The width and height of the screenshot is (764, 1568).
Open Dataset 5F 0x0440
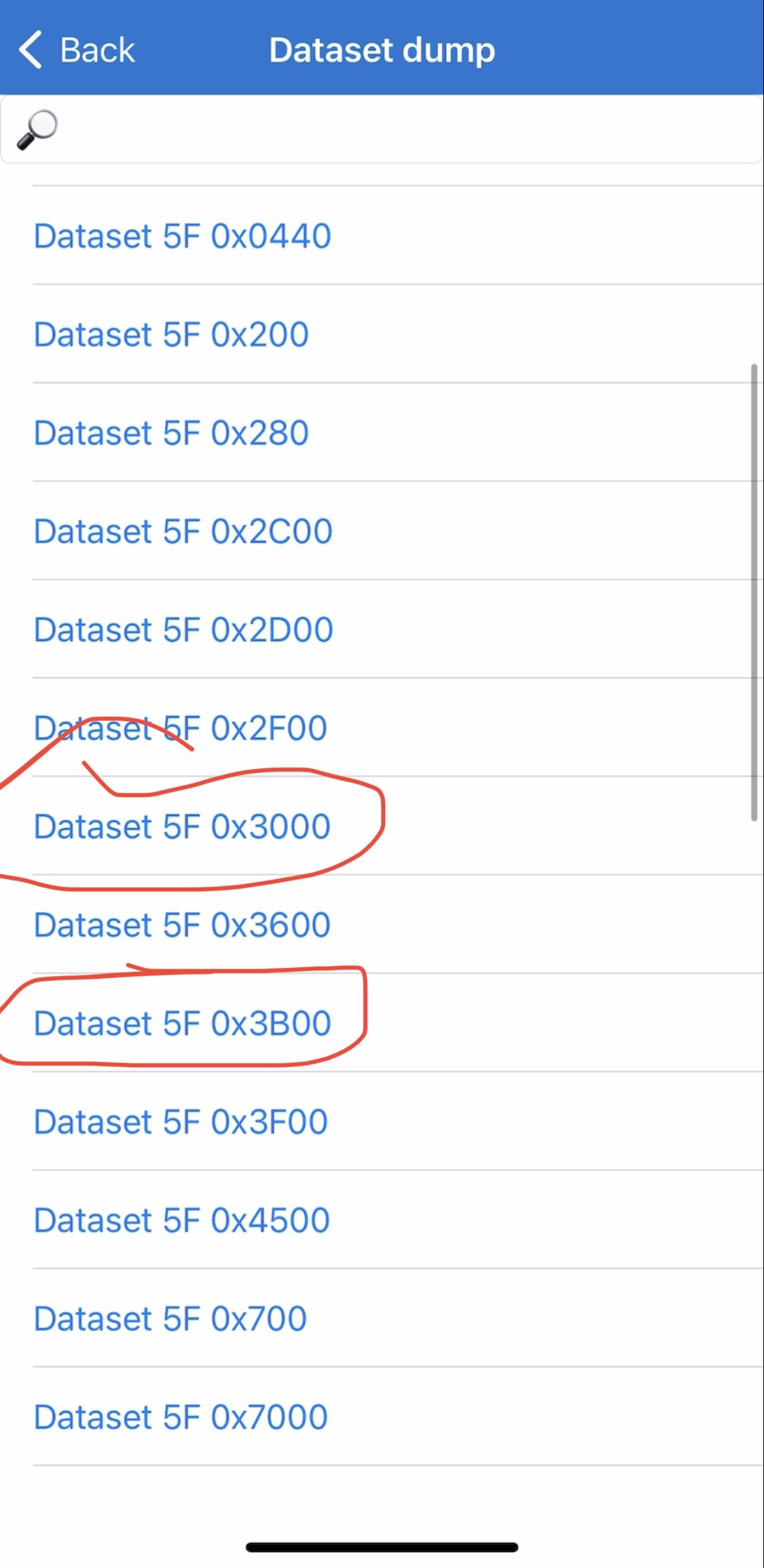(182, 236)
